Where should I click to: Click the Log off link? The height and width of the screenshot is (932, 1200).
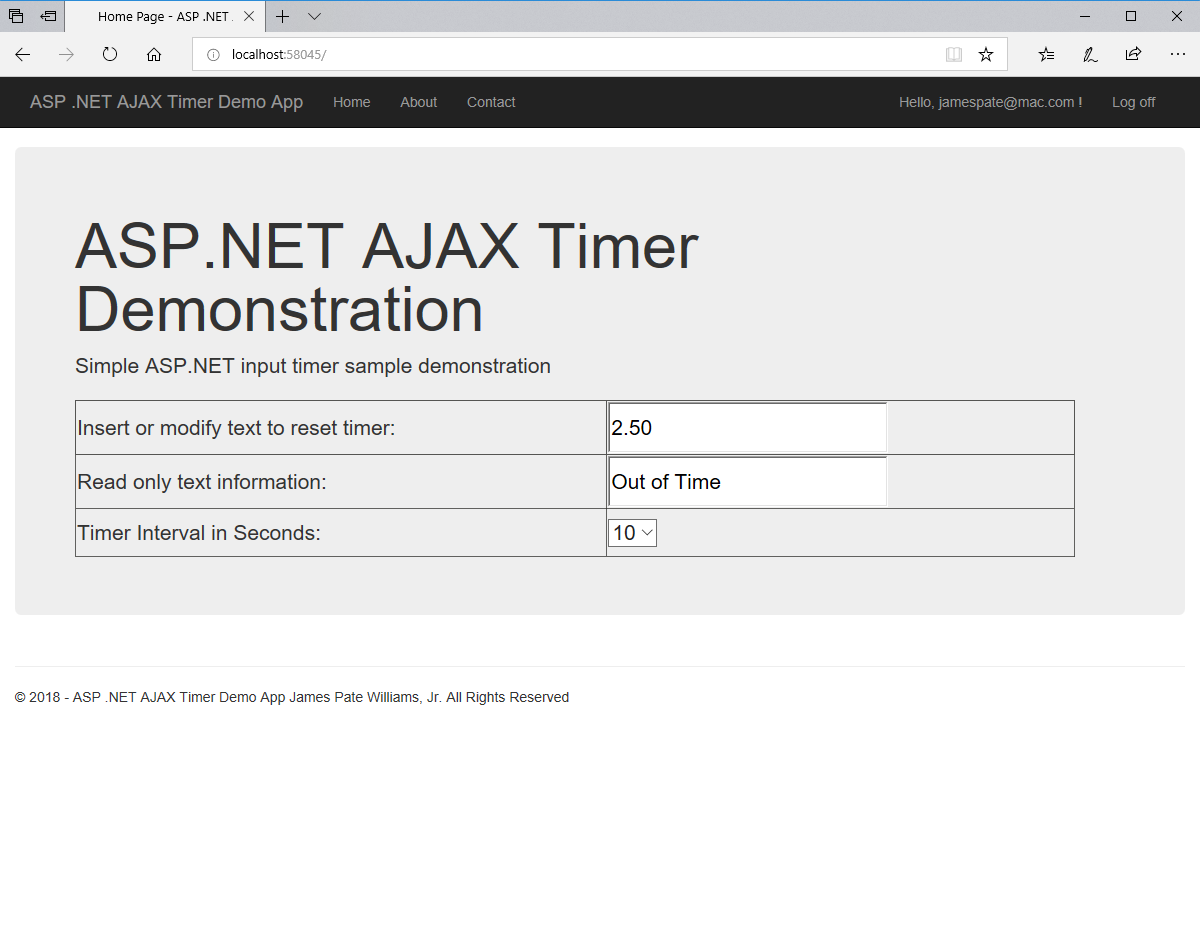pos(1133,102)
